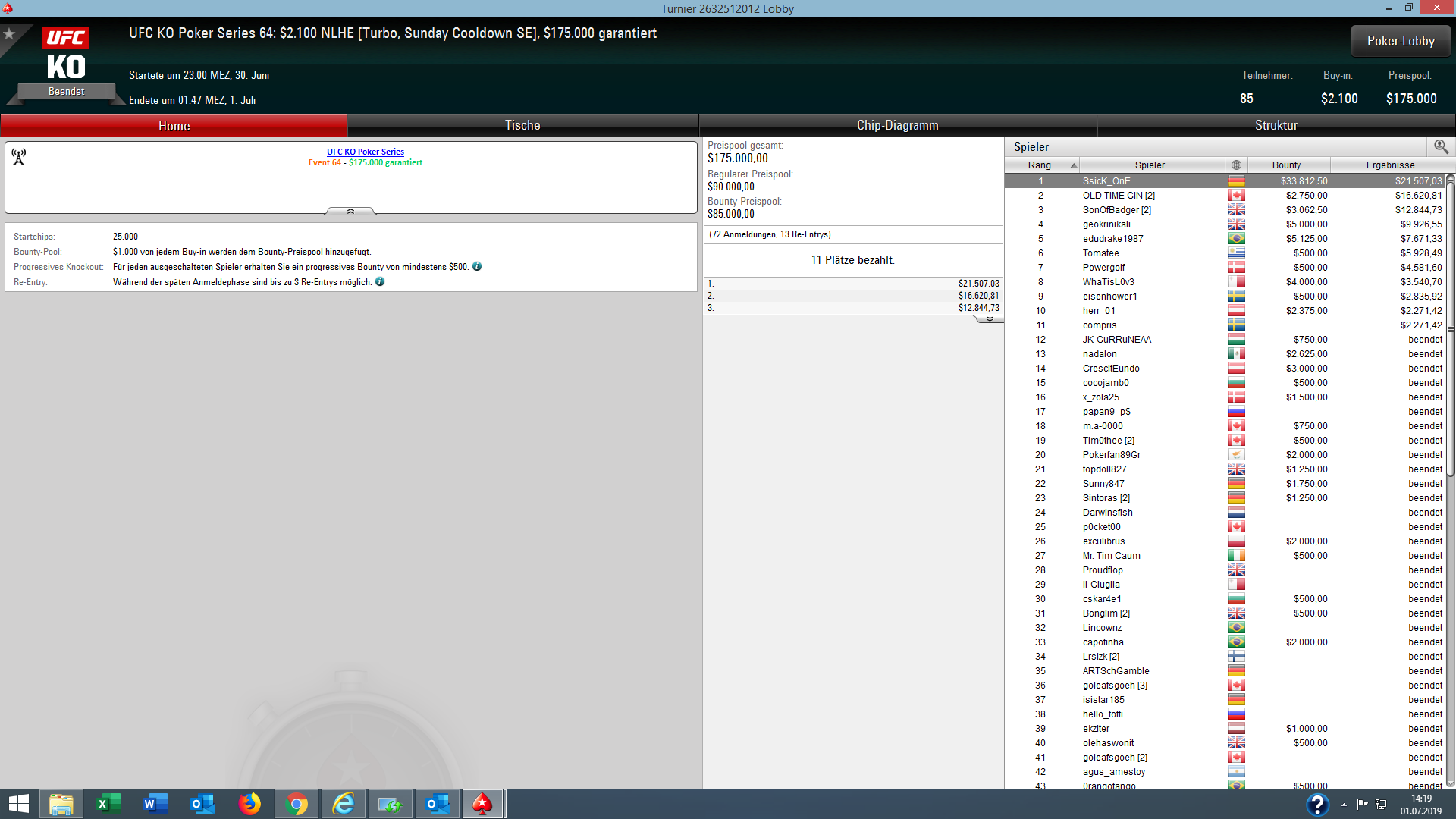Open Excel from the taskbar

pyautogui.click(x=108, y=804)
